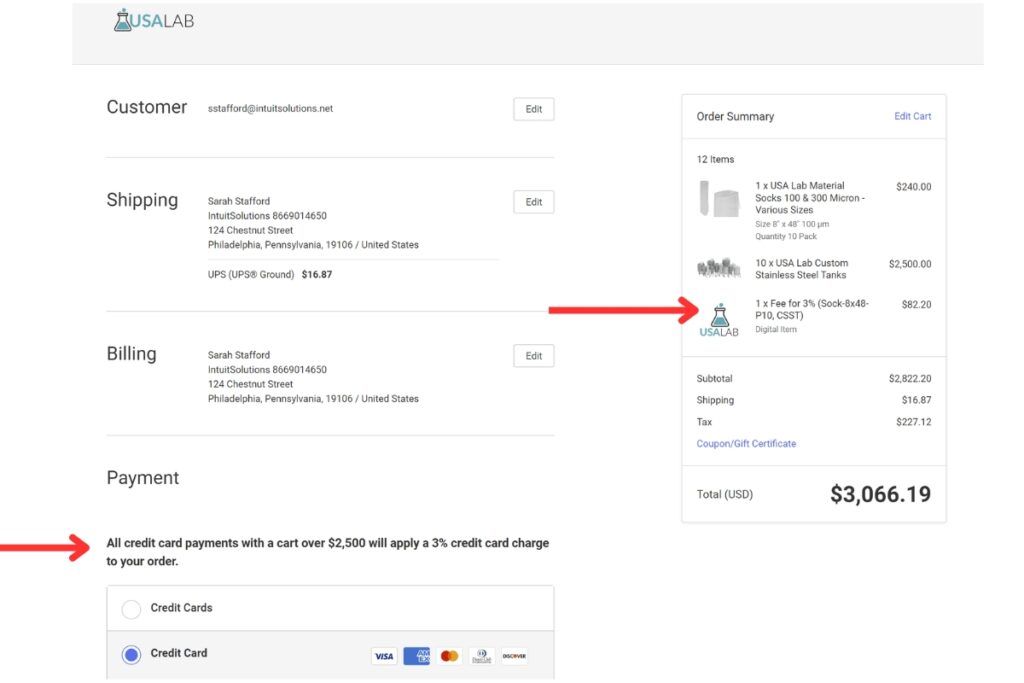The height and width of the screenshot is (683, 1024).
Task: Click Edit next to the Shipping section
Action: 533,201
